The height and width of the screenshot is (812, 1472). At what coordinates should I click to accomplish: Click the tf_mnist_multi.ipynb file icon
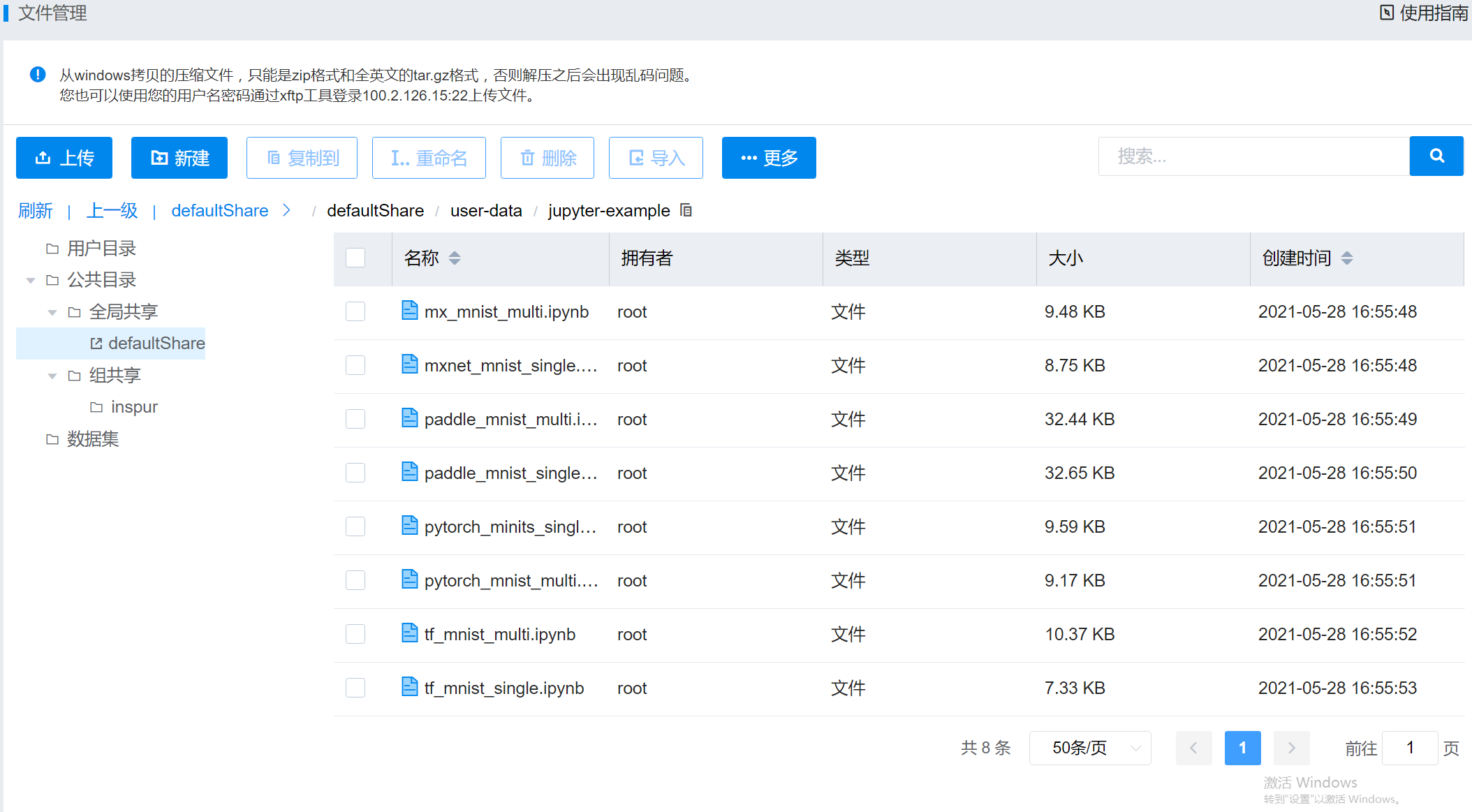point(410,633)
